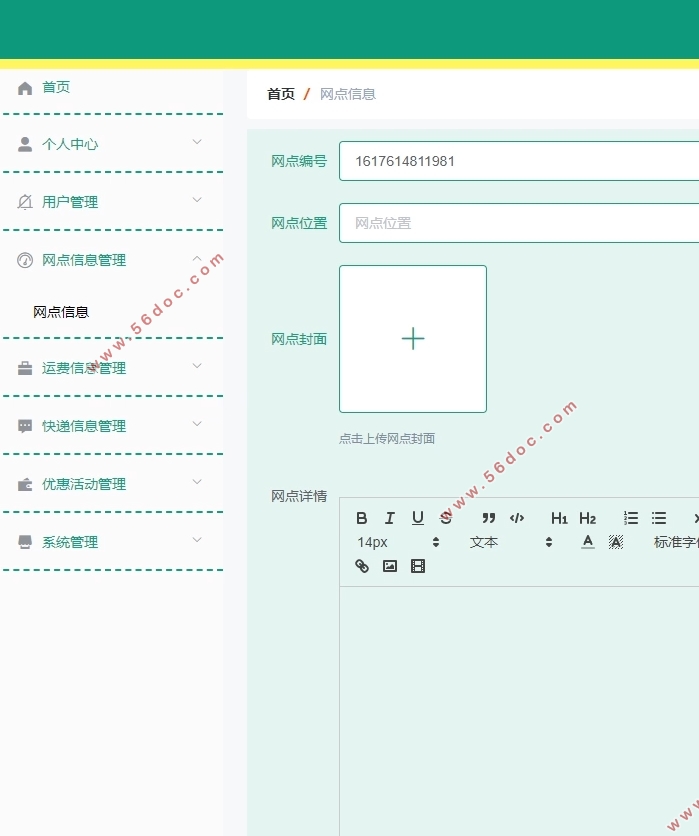Toggle underline formatting in the editor
Screen dimensions: 699x836
[x=418, y=518]
